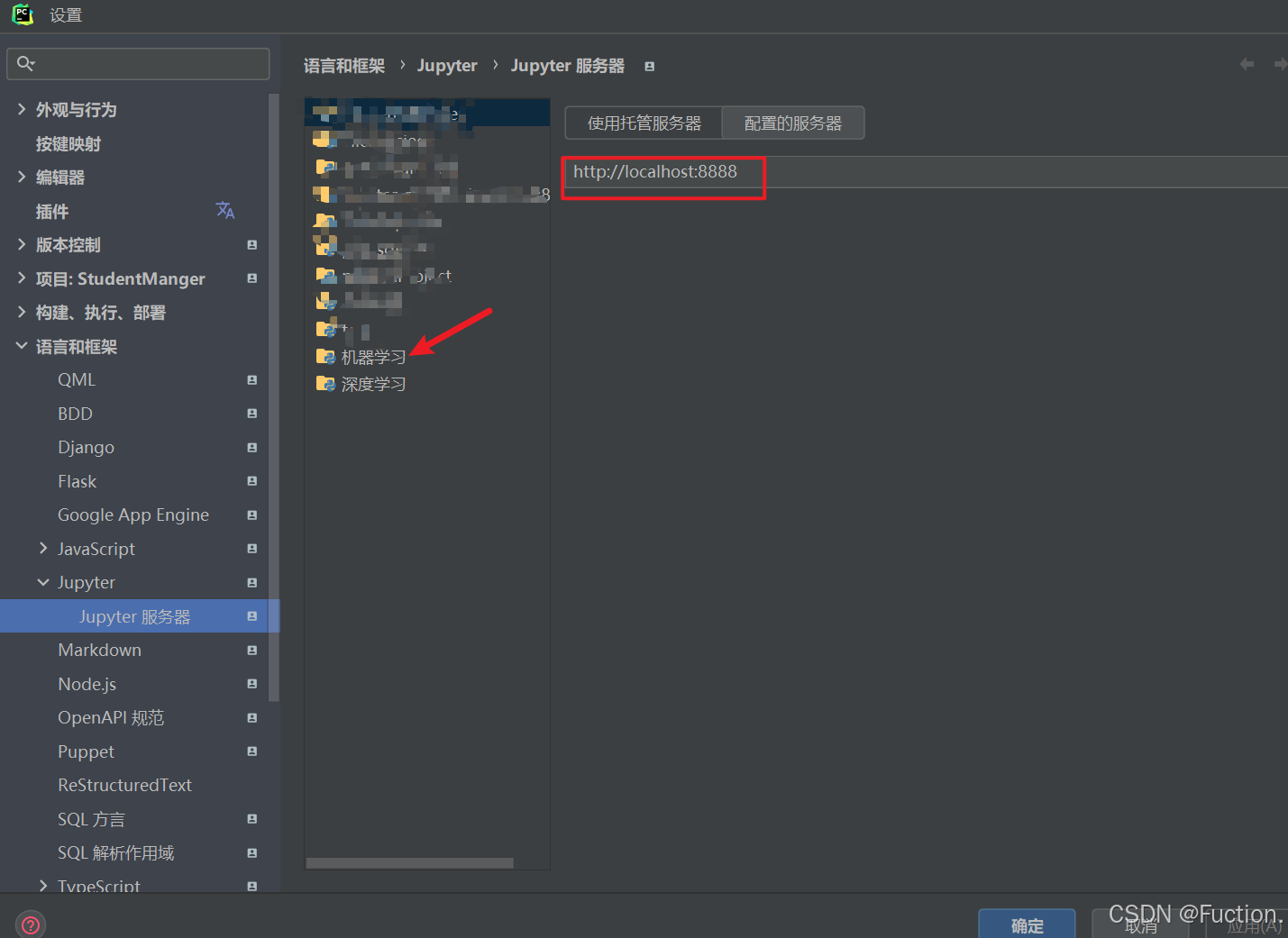The image size is (1288, 938).
Task: Click project-level icon next to Flask
Action: tap(252, 481)
